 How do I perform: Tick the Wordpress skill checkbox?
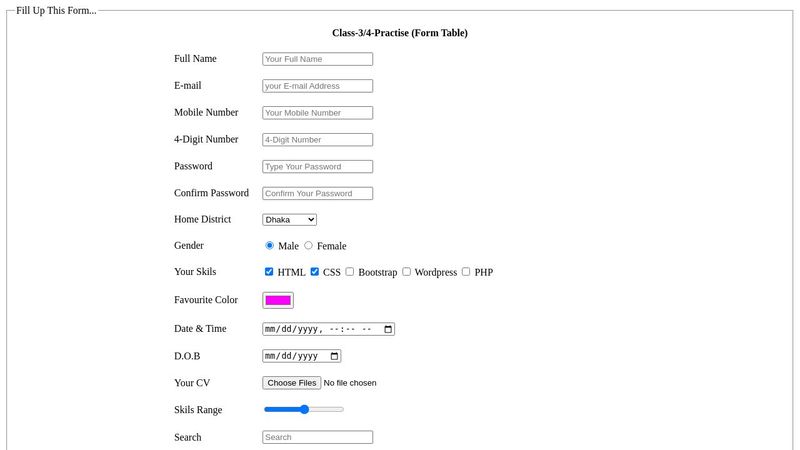coord(406,272)
